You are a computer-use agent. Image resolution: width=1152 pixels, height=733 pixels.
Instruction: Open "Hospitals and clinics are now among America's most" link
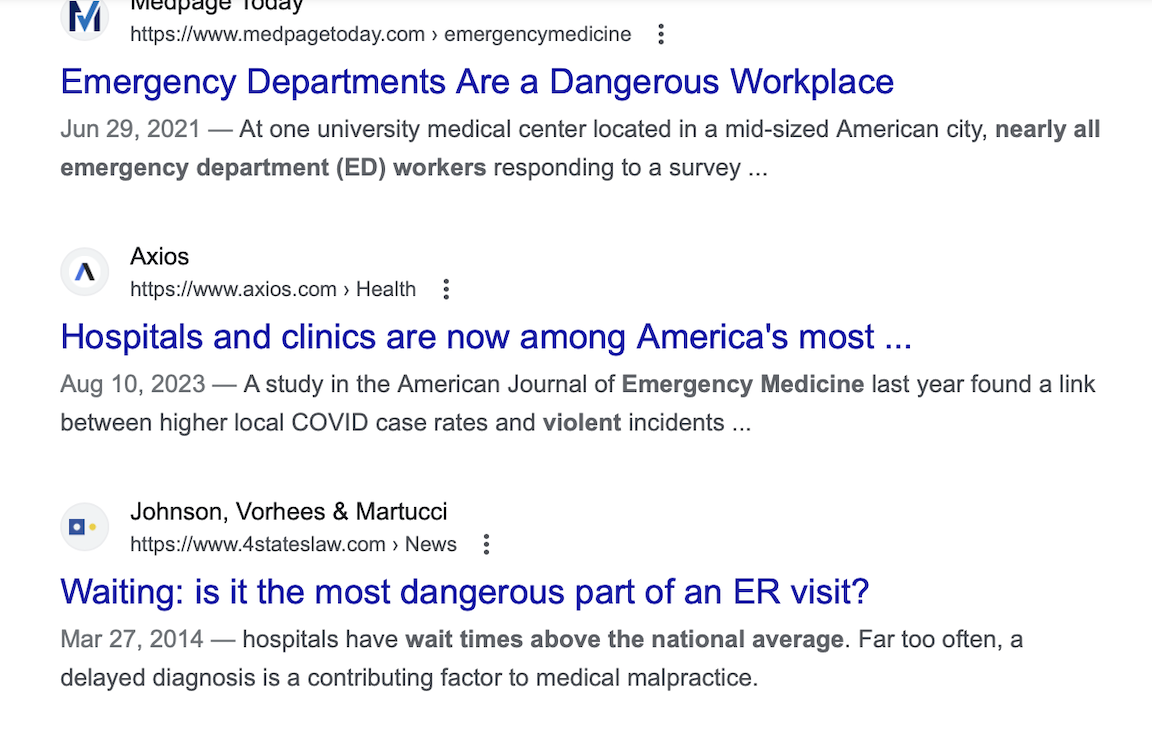click(486, 337)
